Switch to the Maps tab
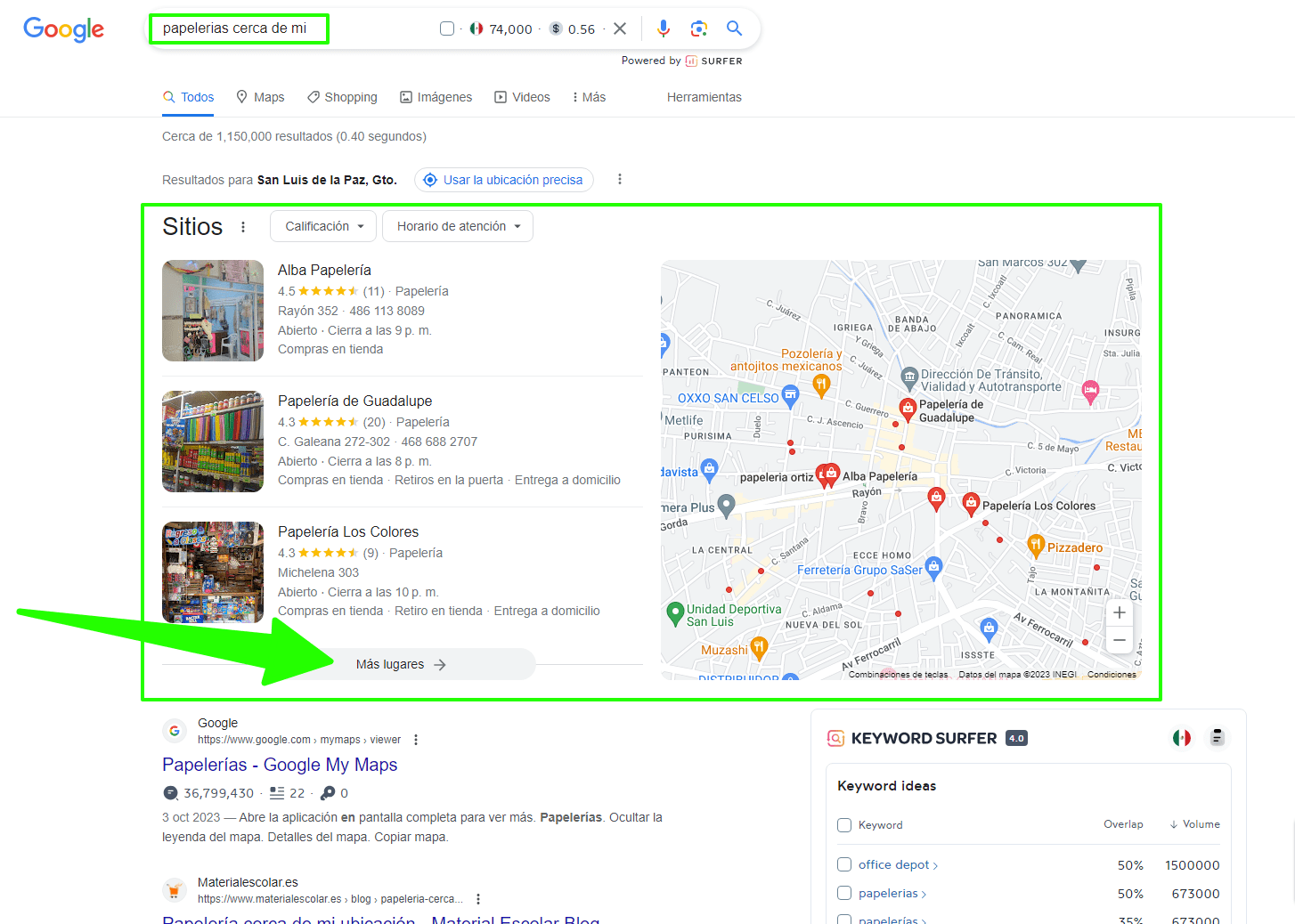1295x924 pixels. (x=260, y=97)
